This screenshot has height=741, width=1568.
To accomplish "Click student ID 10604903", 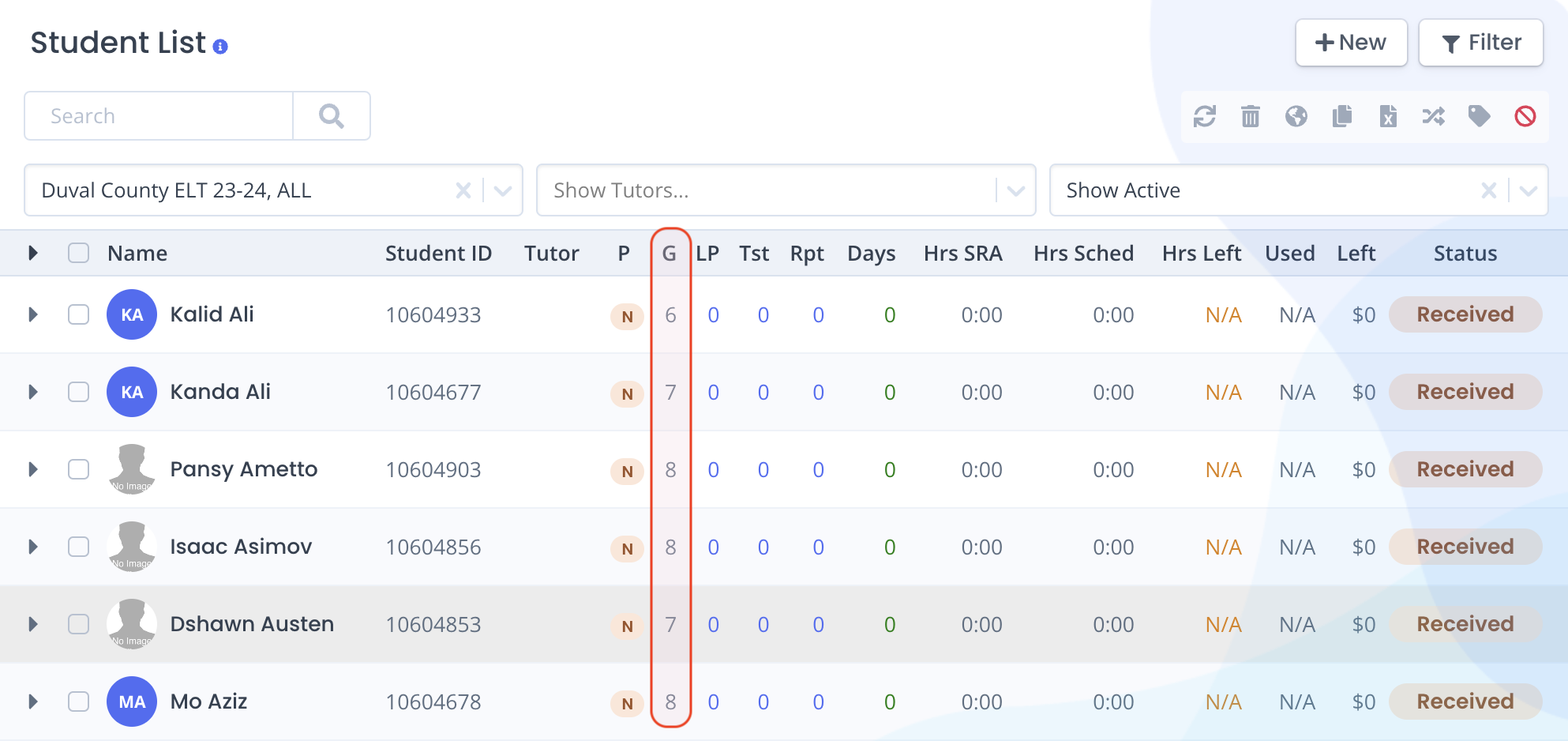I will click(433, 470).
